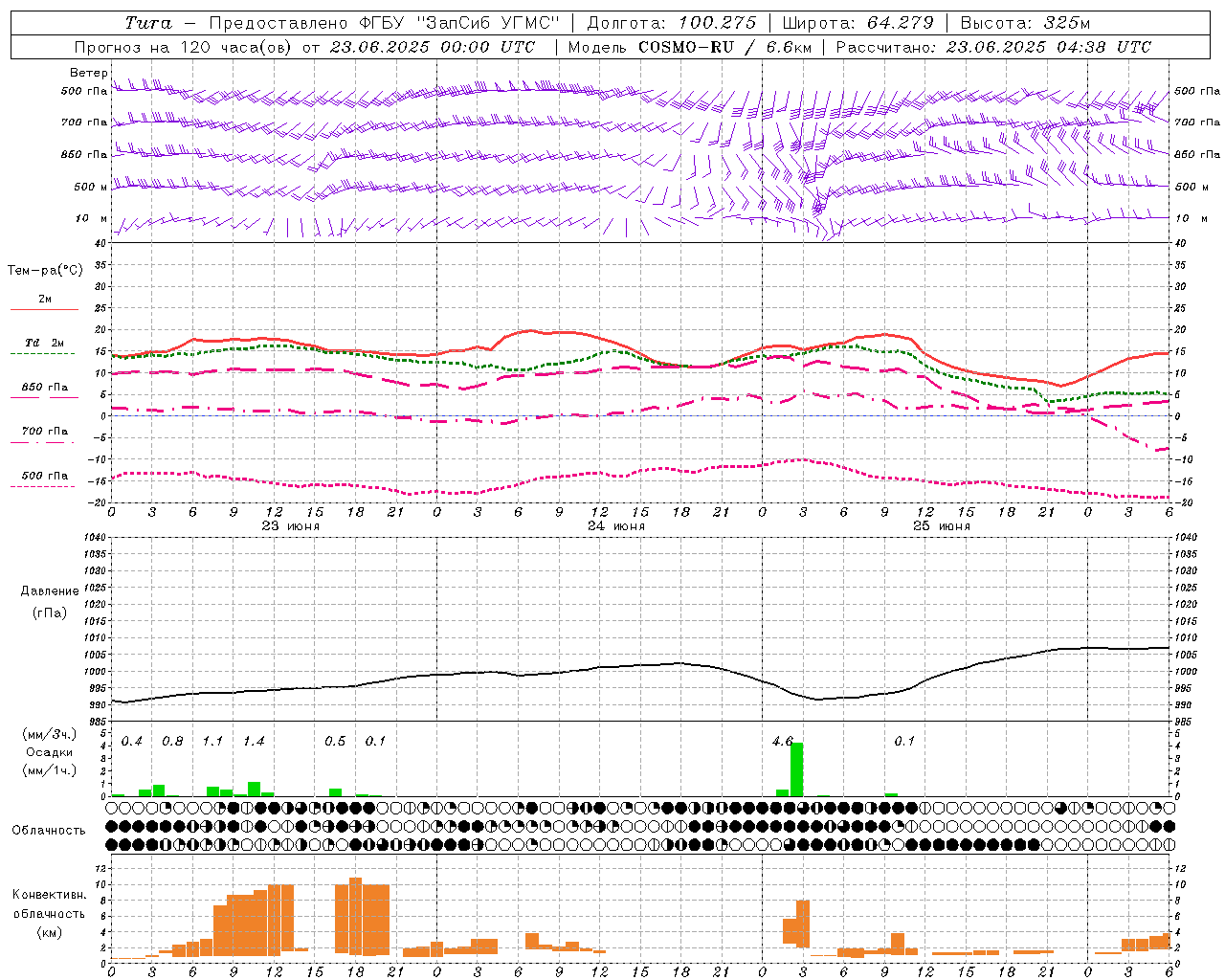Image resolution: width=1225 pixels, height=980 pixels.
Task: Click the precipitation total "1.1"
Action: pos(212,742)
